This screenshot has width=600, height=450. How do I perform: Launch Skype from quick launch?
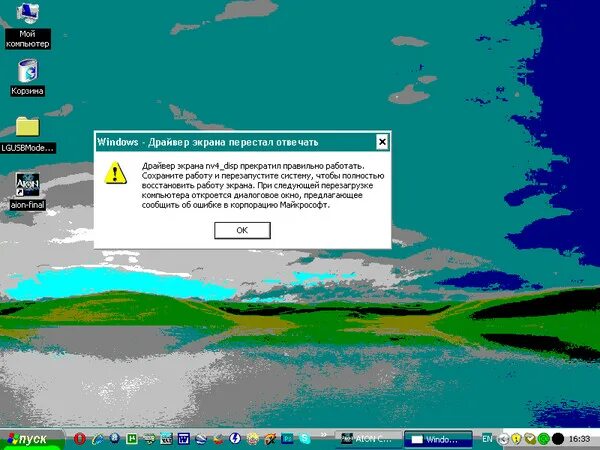[305, 439]
